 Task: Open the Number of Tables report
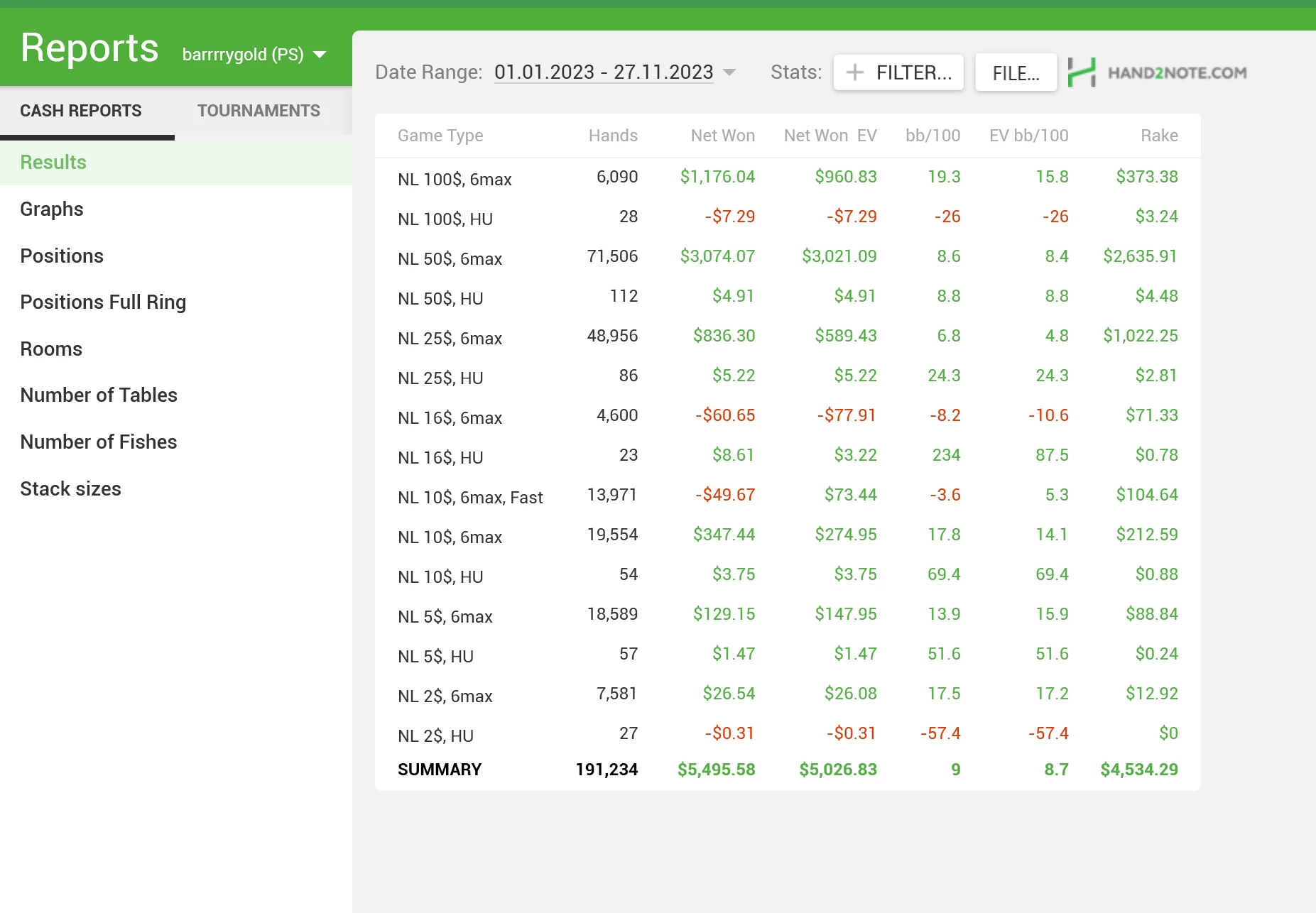pos(176,395)
